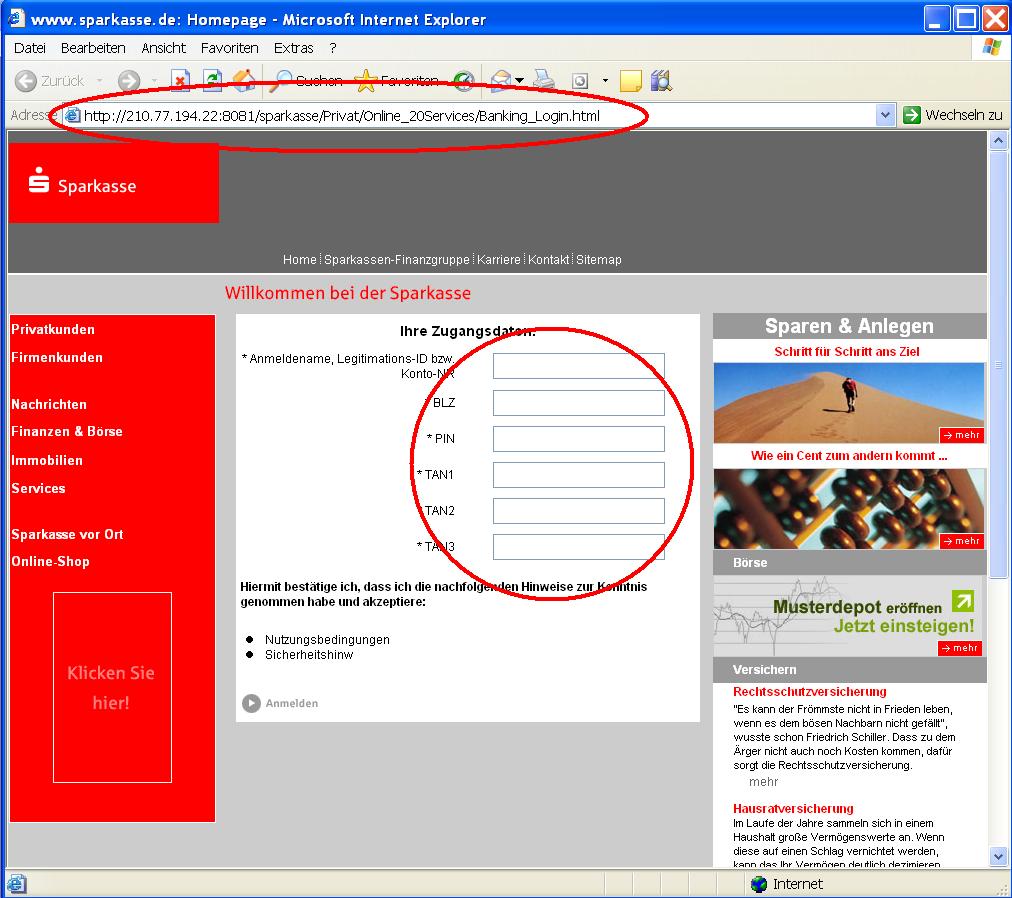
Task: Click the research books toolbar icon
Action: pos(662,80)
